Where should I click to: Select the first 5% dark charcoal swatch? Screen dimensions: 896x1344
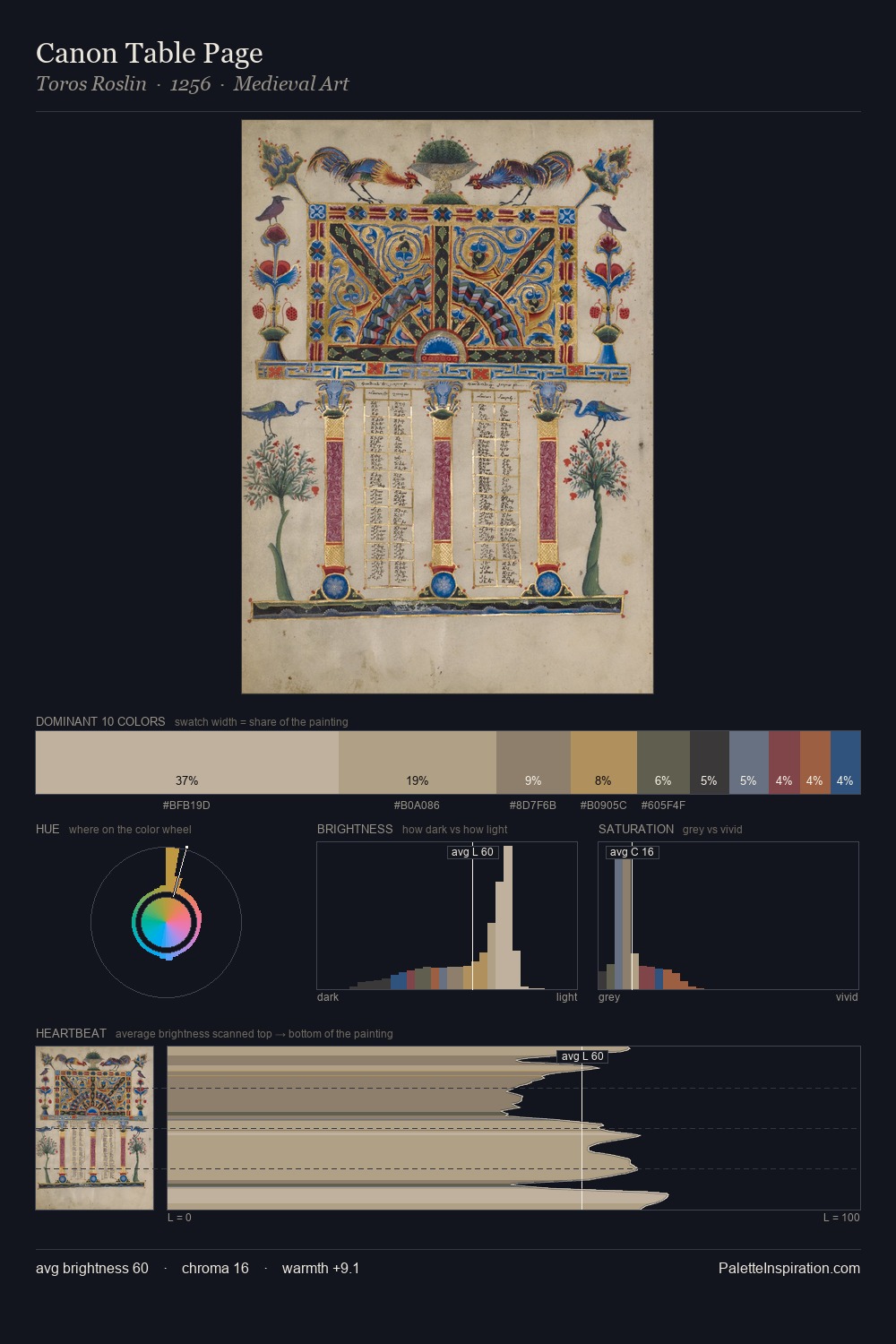coord(710,762)
